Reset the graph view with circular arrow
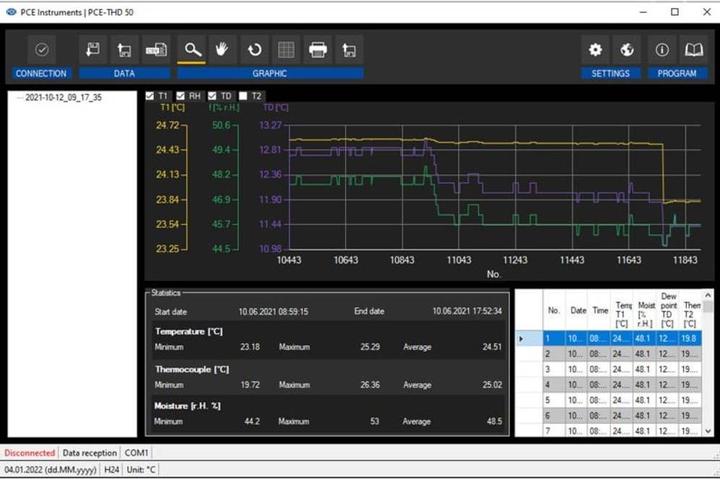The width and height of the screenshot is (720, 479). (x=254, y=50)
